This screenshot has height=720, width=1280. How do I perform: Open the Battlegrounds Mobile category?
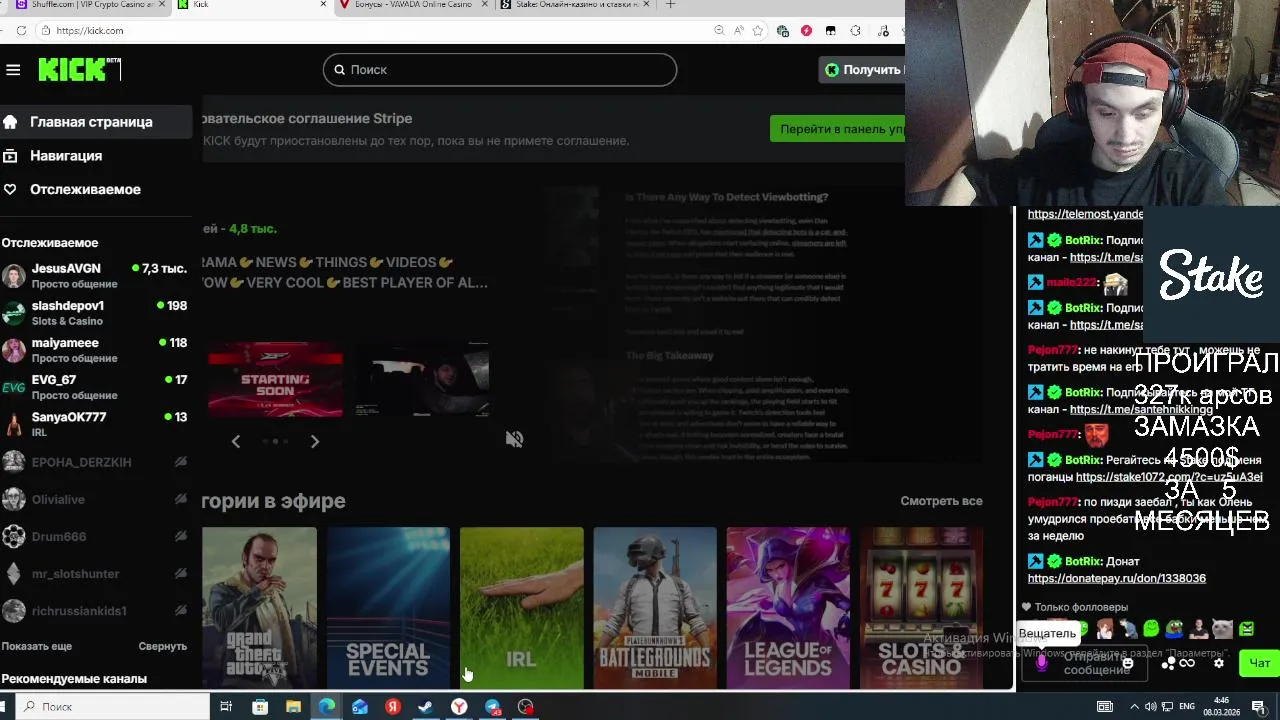tap(655, 608)
